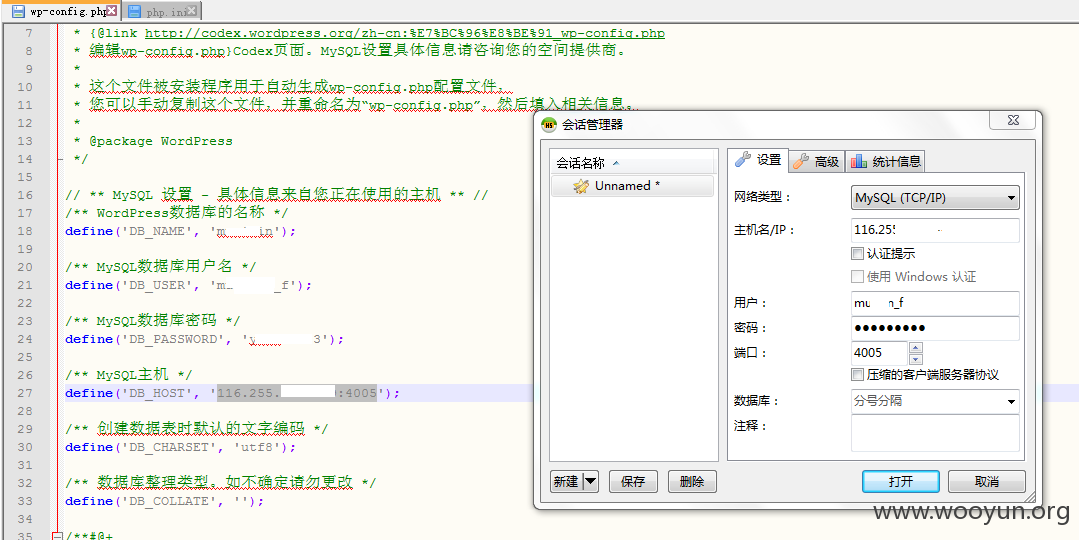Click the DB_USER define on line 21
Viewport: 1079px width, 540px height.
click(189, 285)
